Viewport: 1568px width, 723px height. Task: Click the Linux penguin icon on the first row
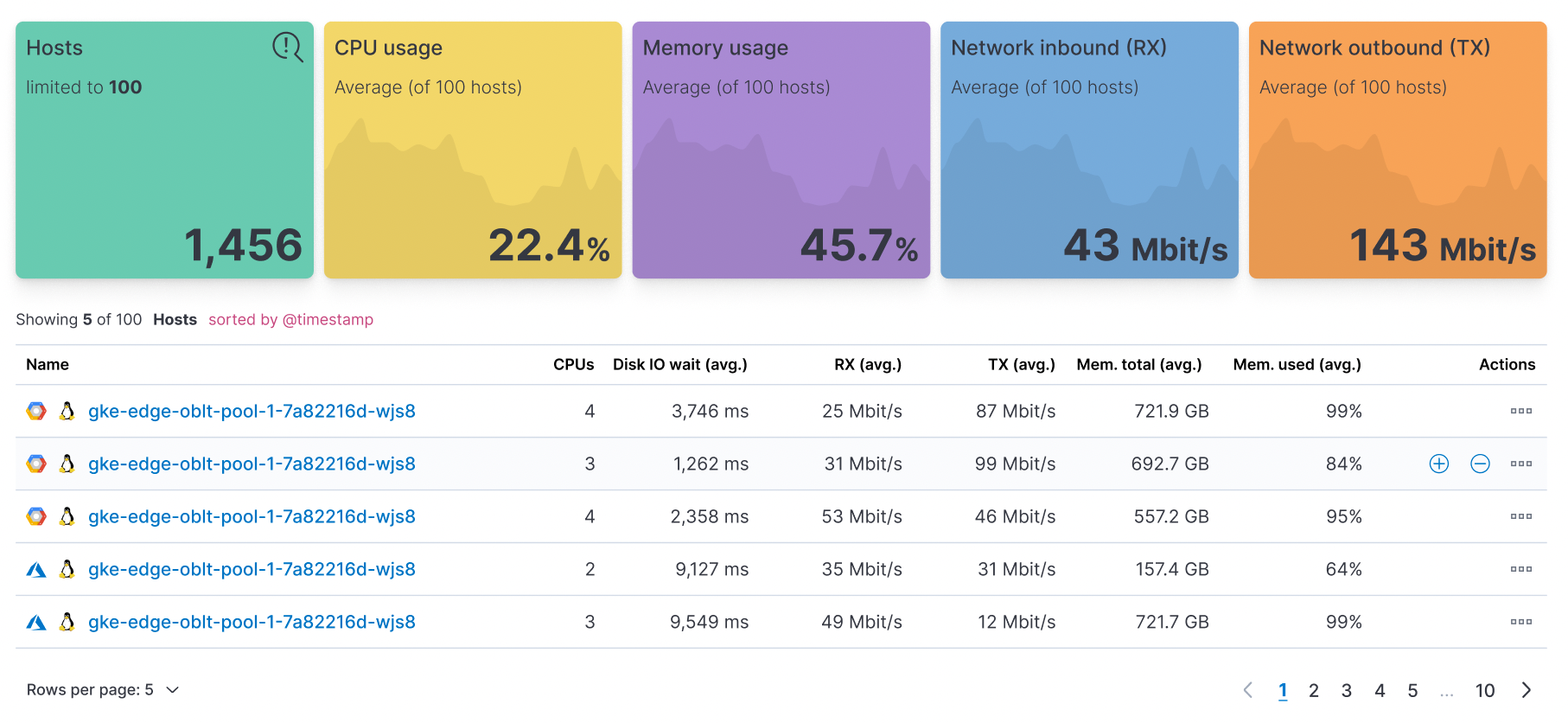click(66, 412)
